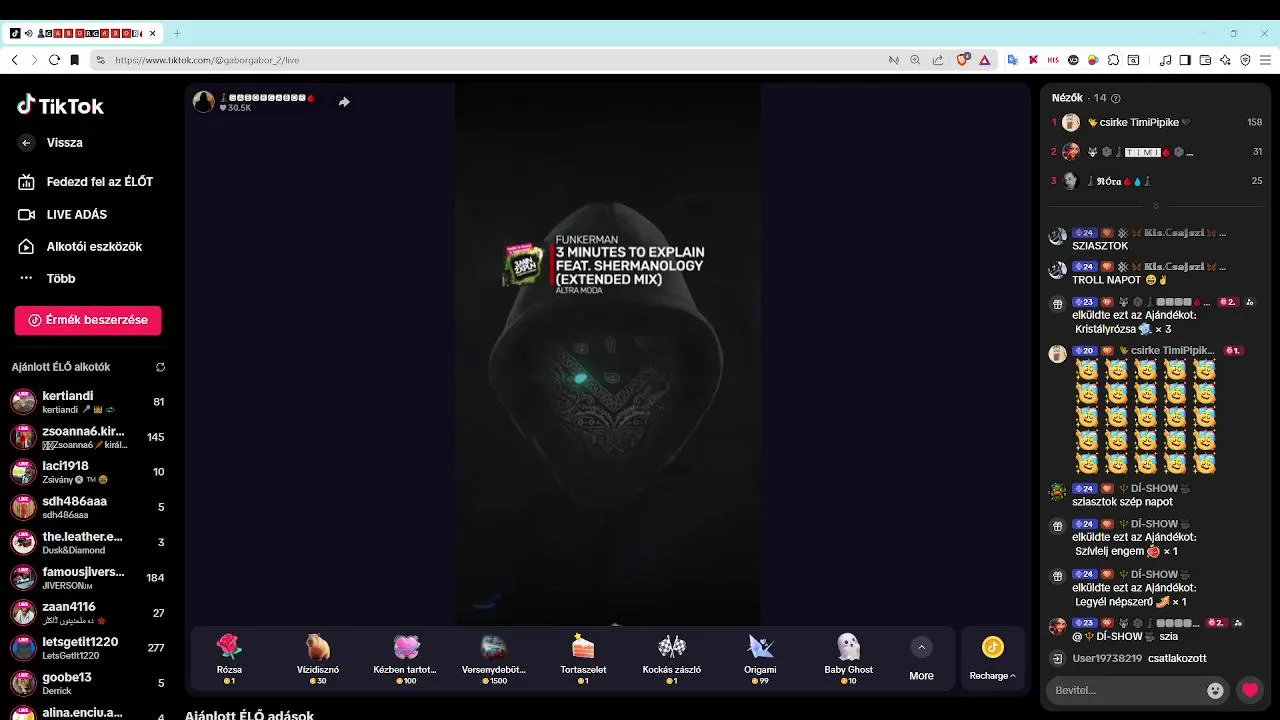Send a heart like

click(1250, 690)
